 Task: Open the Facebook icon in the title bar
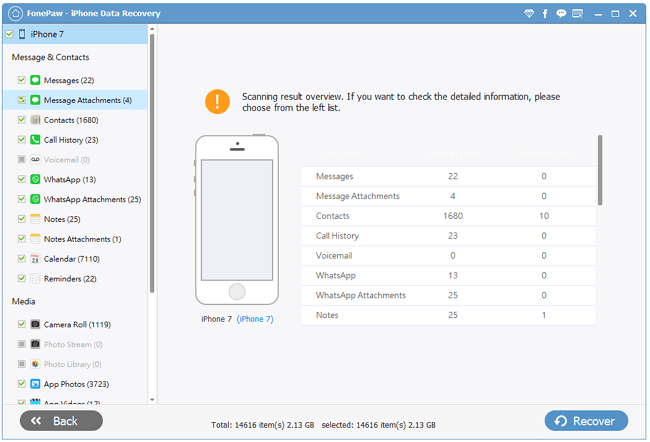(x=545, y=14)
